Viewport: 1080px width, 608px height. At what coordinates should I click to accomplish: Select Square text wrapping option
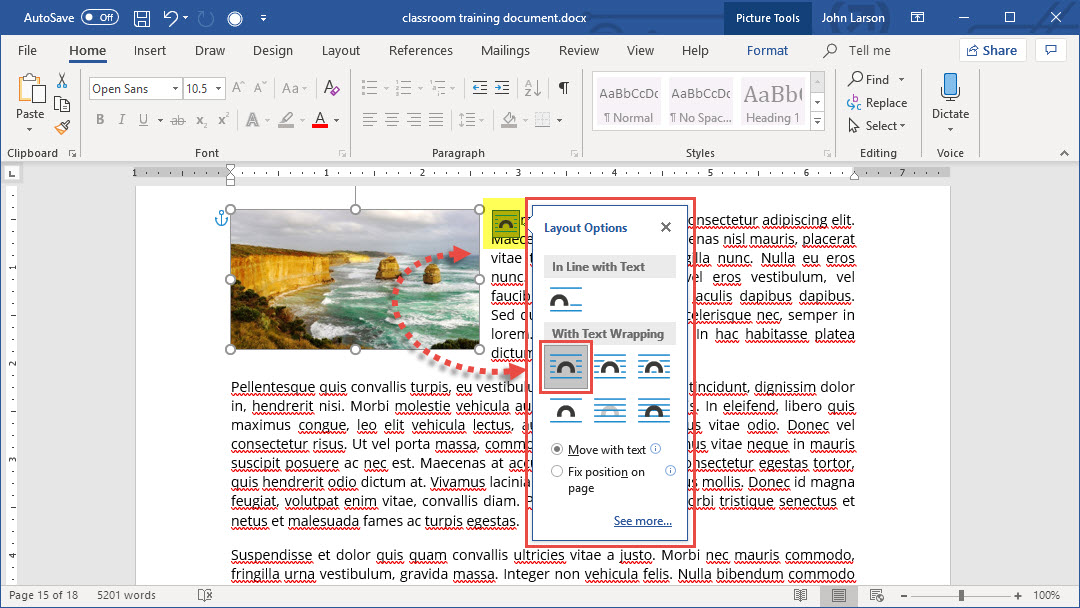(x=567, y=367)
